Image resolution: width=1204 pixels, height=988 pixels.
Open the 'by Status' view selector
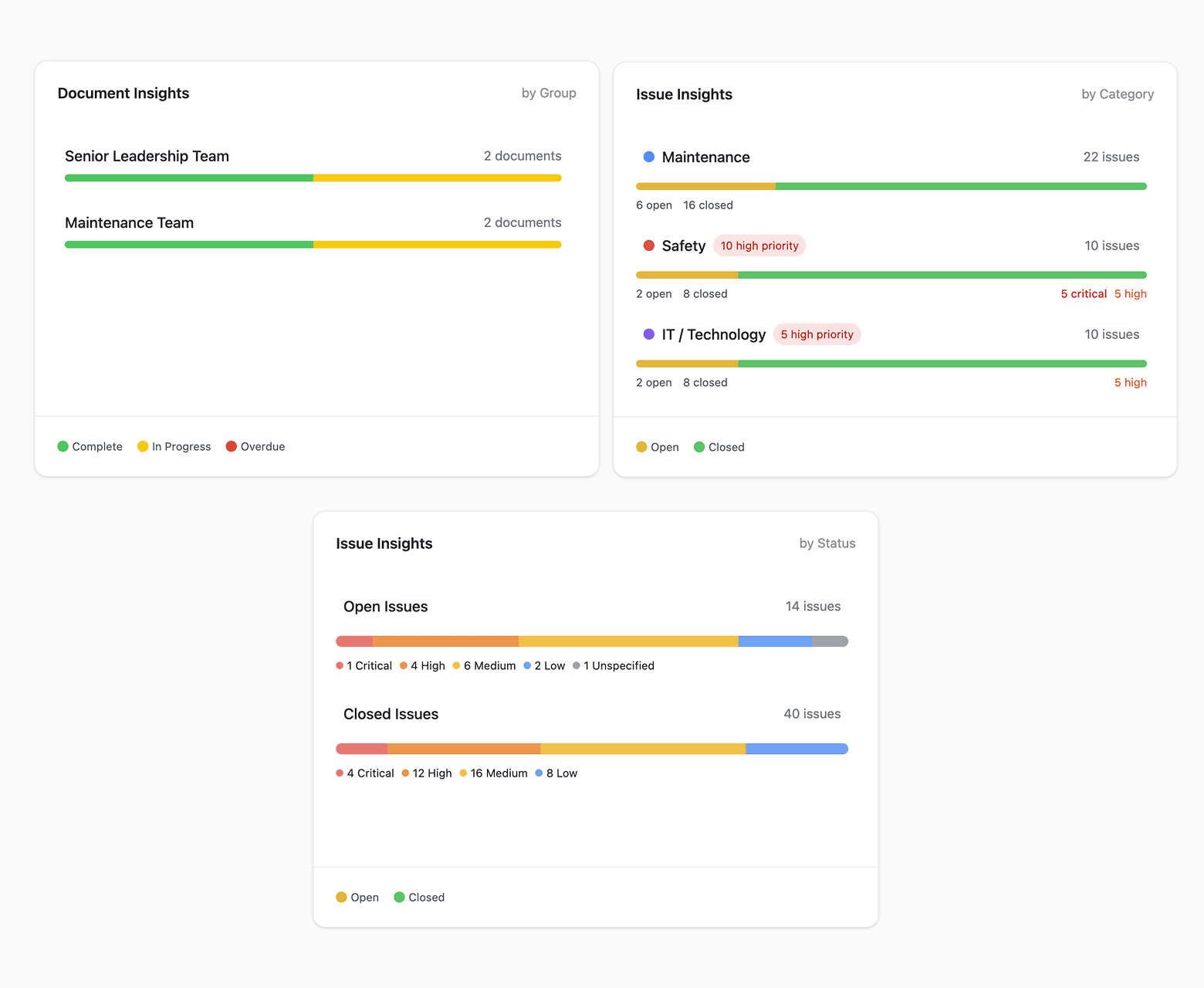point(827,543)
